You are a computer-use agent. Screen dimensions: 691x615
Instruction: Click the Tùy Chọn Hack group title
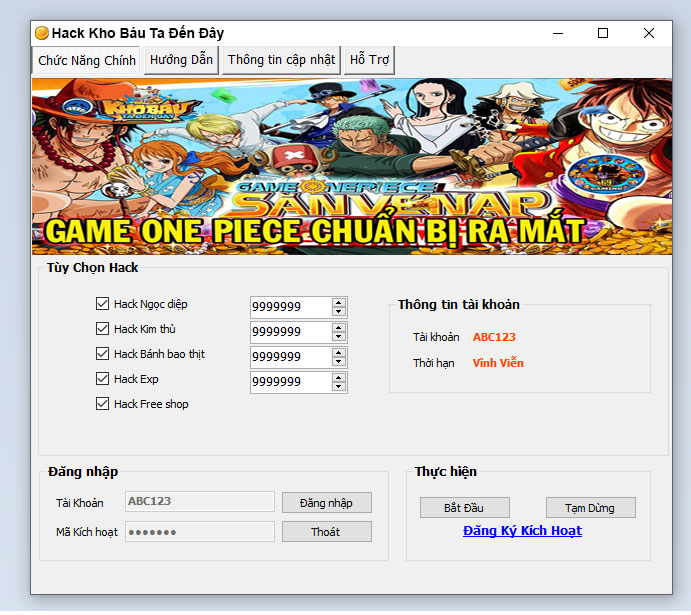click(x=93, y=267)
